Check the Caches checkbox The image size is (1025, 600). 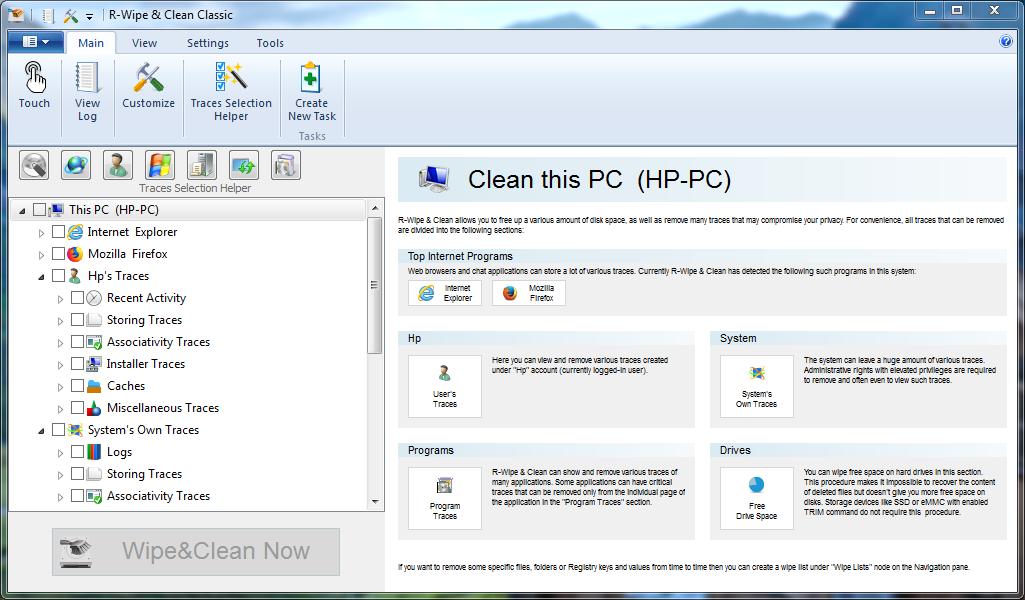77,386
